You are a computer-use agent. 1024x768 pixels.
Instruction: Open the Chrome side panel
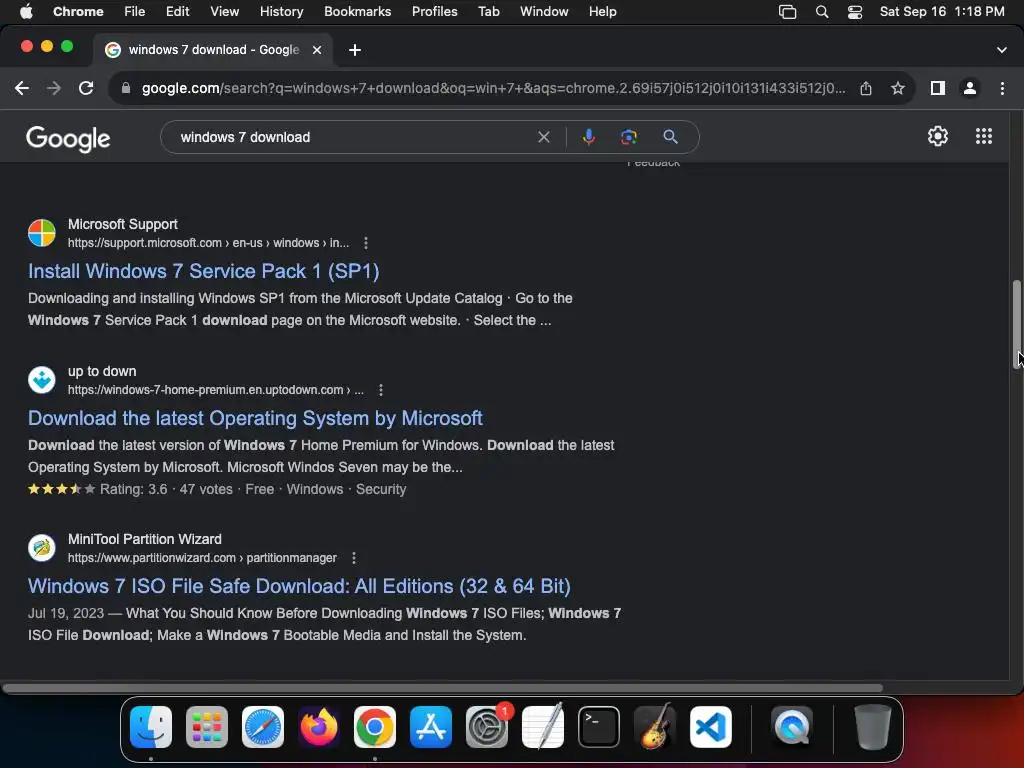click(938, 88)
